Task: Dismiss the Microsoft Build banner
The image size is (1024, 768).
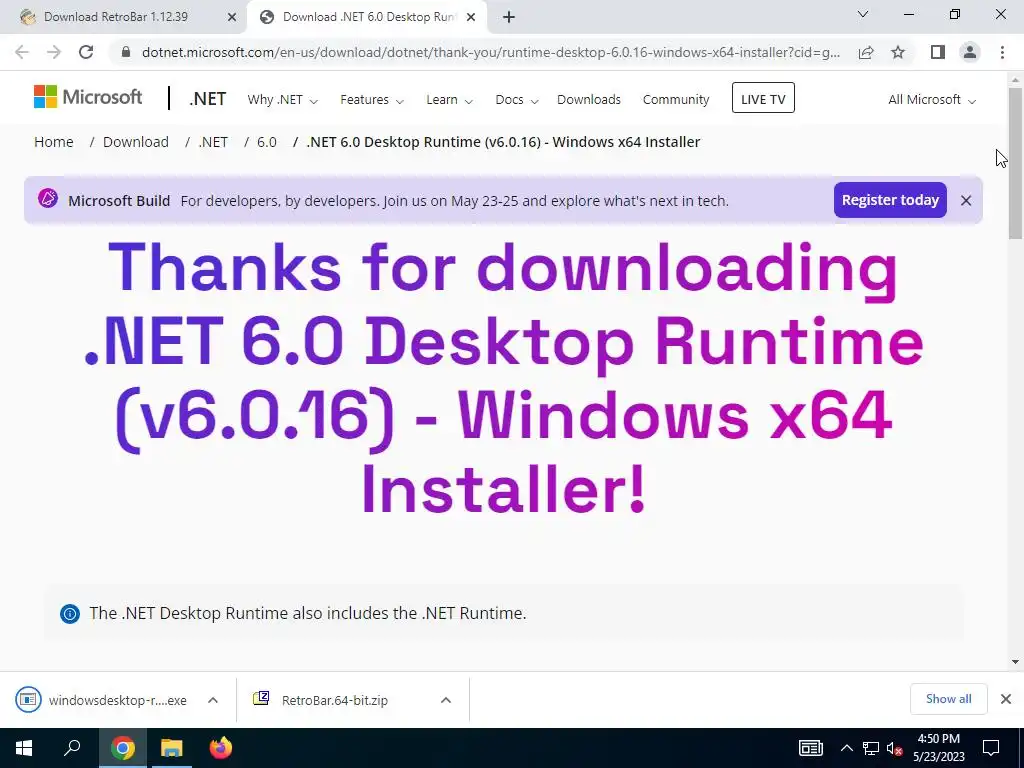Action: tap(966, 200)
